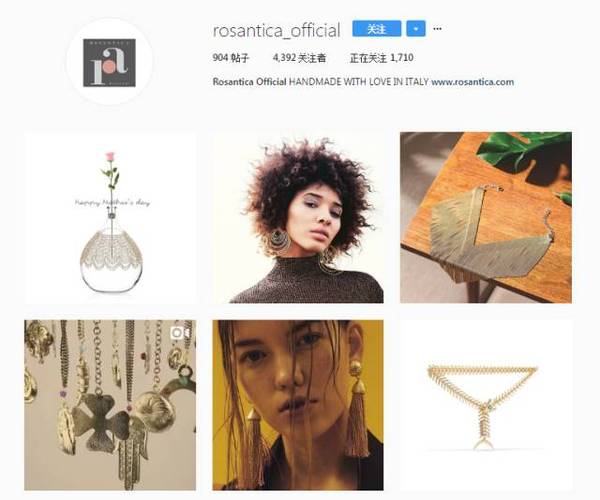Open the three-dot more options menu
This screenshot has height=500, width=600.
[437, 29]
